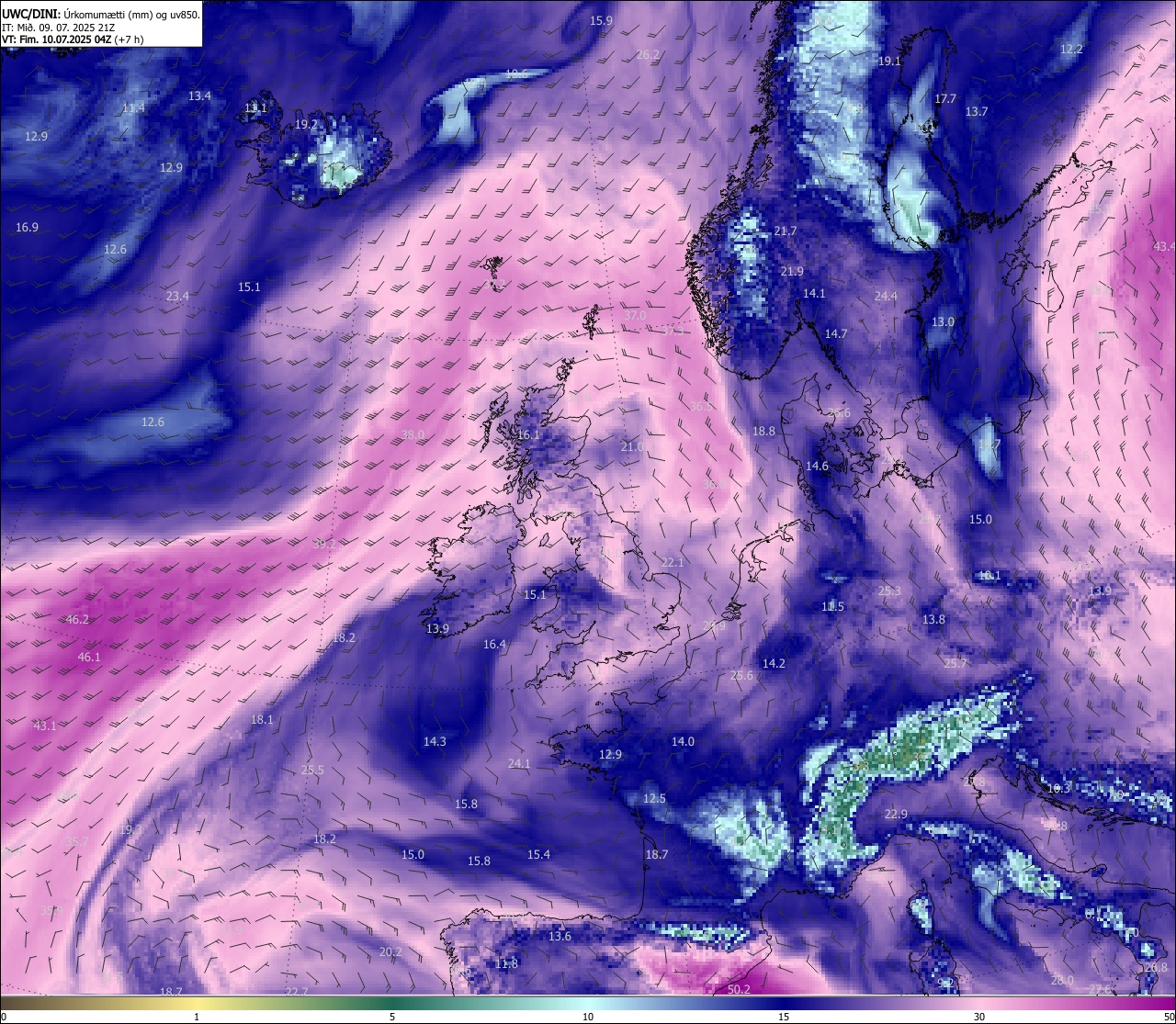The width and height of the screenshot is (1176, 1024).
Task: Click the 19.1 value over northern Scandinavia
Action: coord(889,61)
